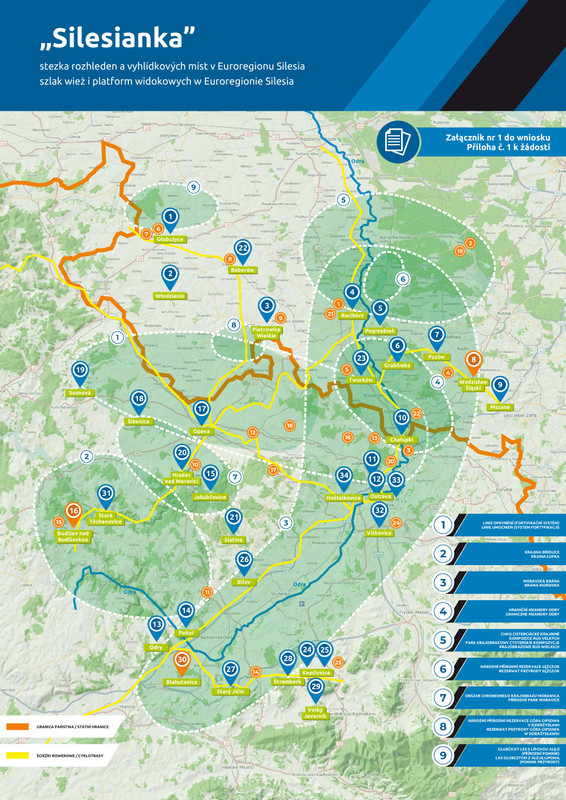
Task: Click the Mszana place label
Action: point(500,407)
